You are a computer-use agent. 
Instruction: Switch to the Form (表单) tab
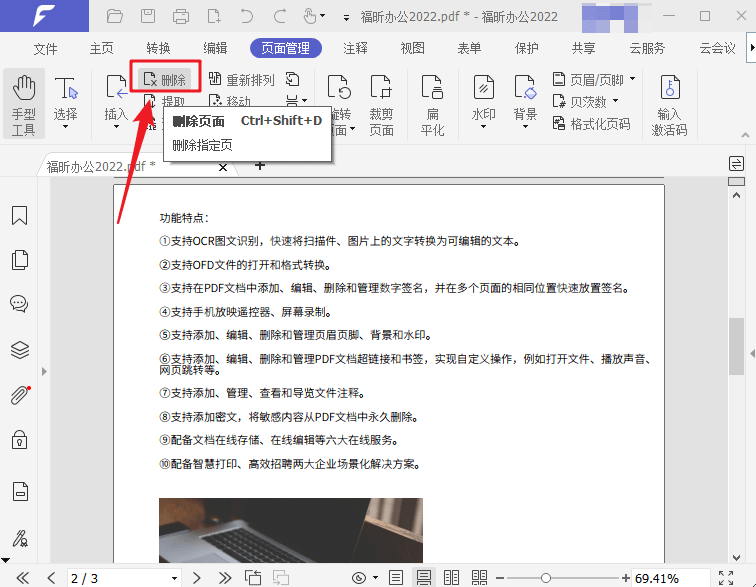pyautogui.click(x=469, y=48)
